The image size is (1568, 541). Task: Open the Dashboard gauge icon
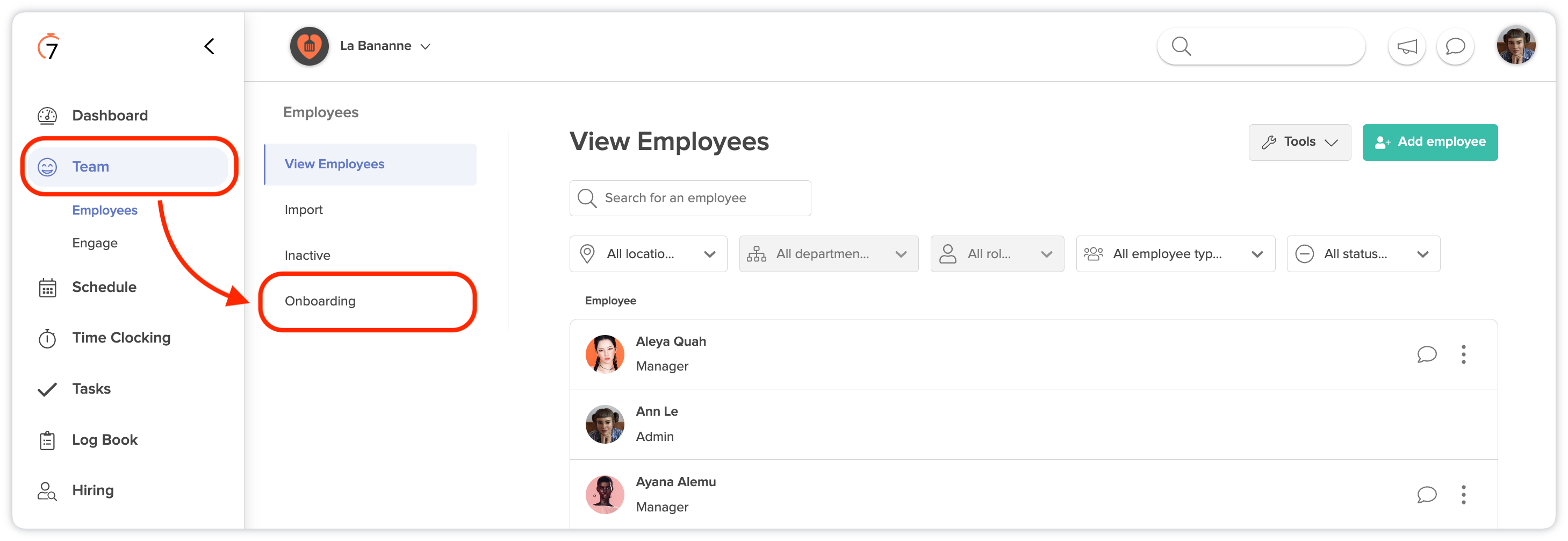click(47, 116)
